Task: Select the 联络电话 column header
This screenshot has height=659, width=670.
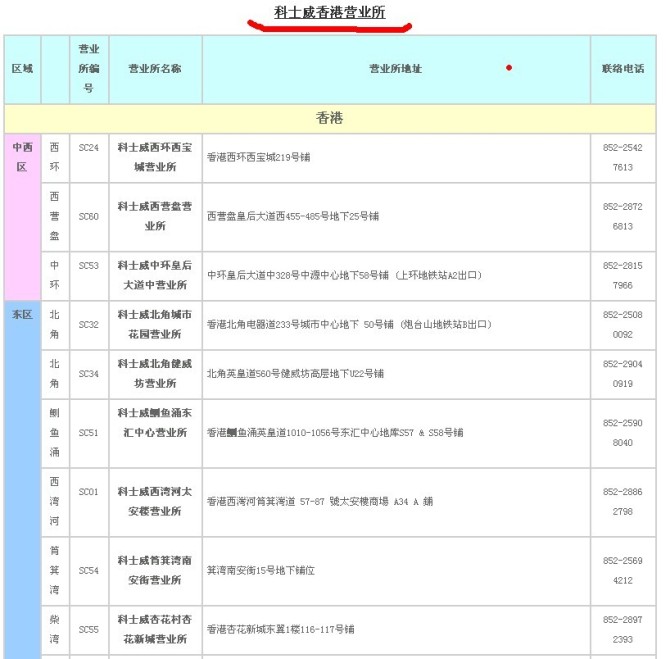Action: (623, 69)
